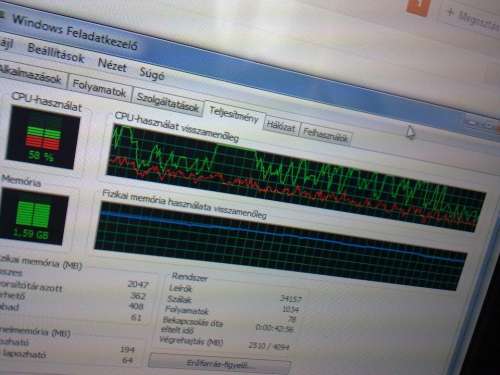
Task: Click the value 2047 in physical memory
Action: point(138,284)
